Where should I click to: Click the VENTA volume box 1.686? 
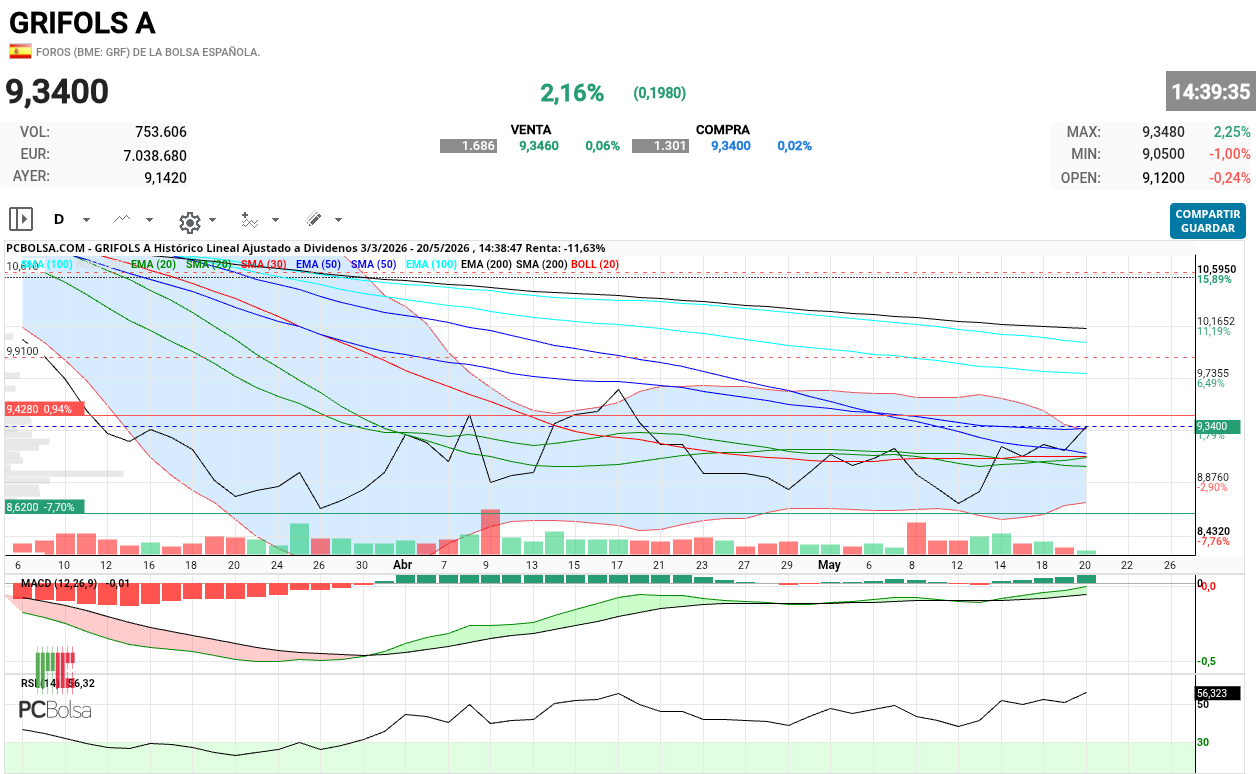pos(468,146)
